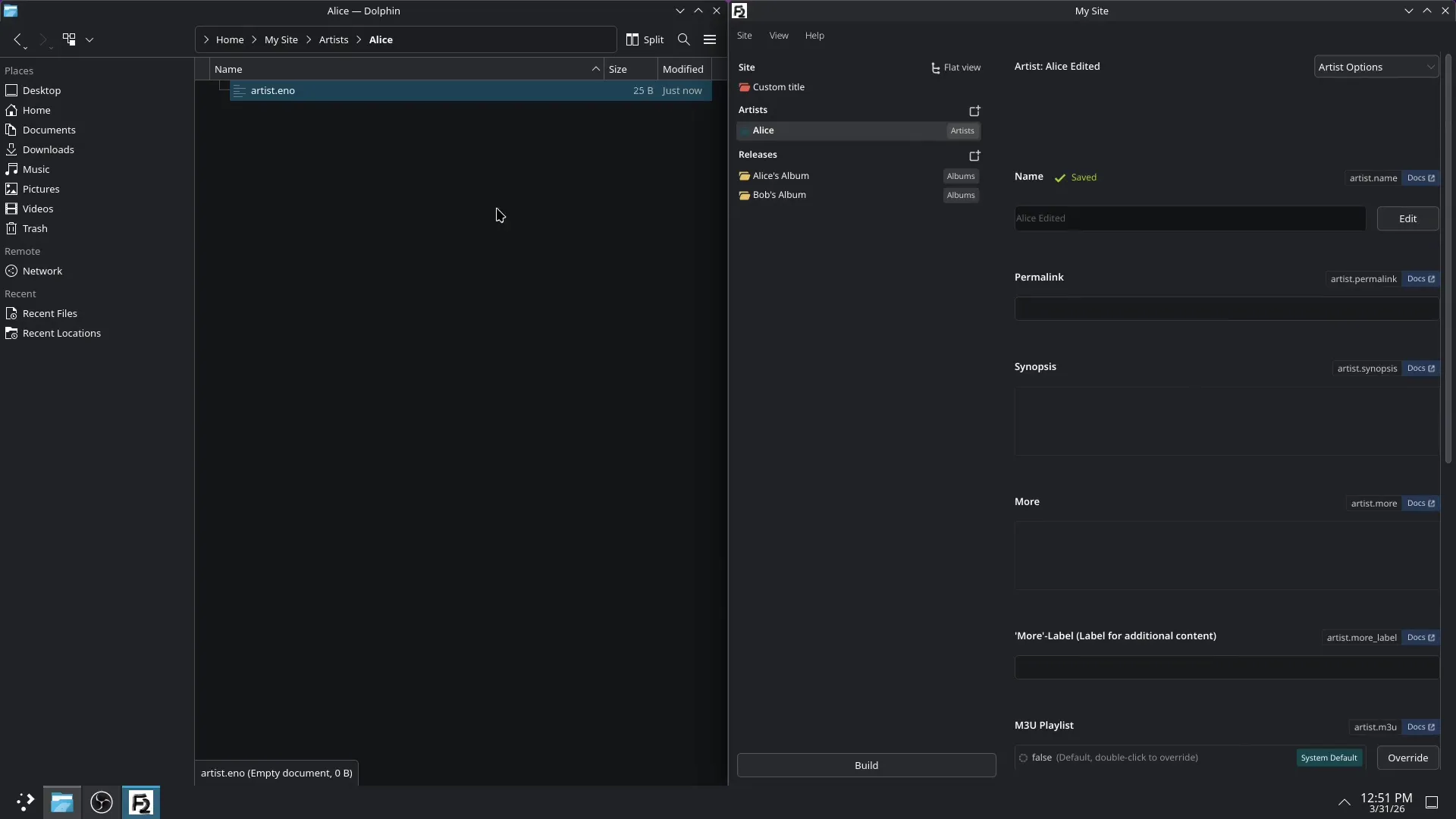
Task: Open Releases page via the external-page icon
Action: 974,155
